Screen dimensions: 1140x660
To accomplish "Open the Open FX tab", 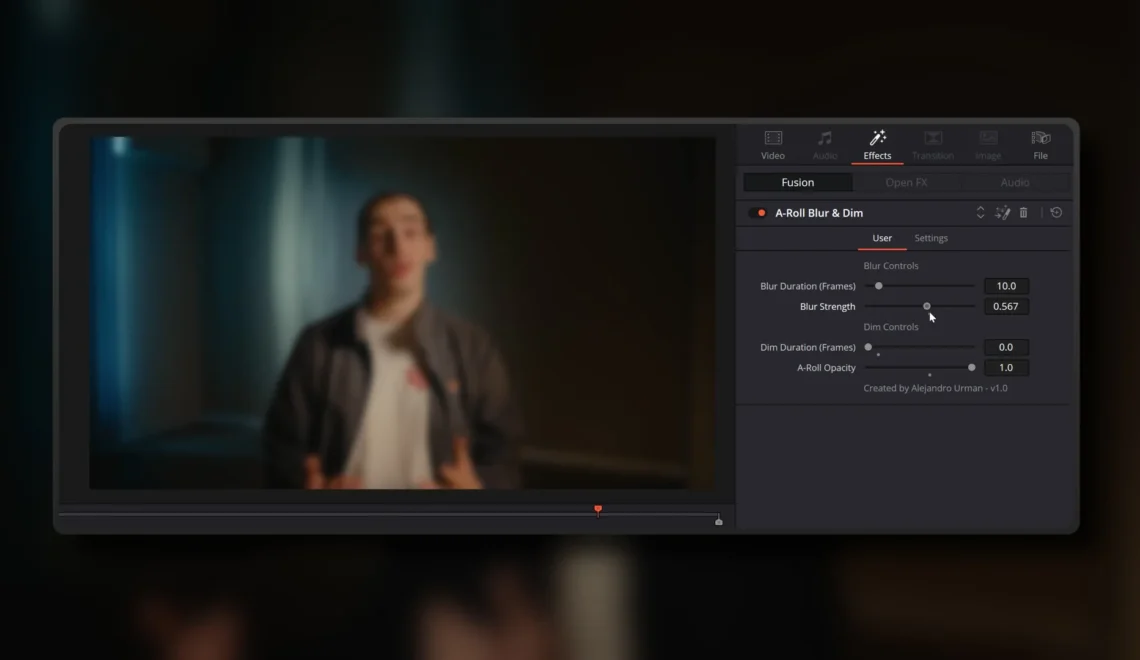I will click(x=906, y=182).
